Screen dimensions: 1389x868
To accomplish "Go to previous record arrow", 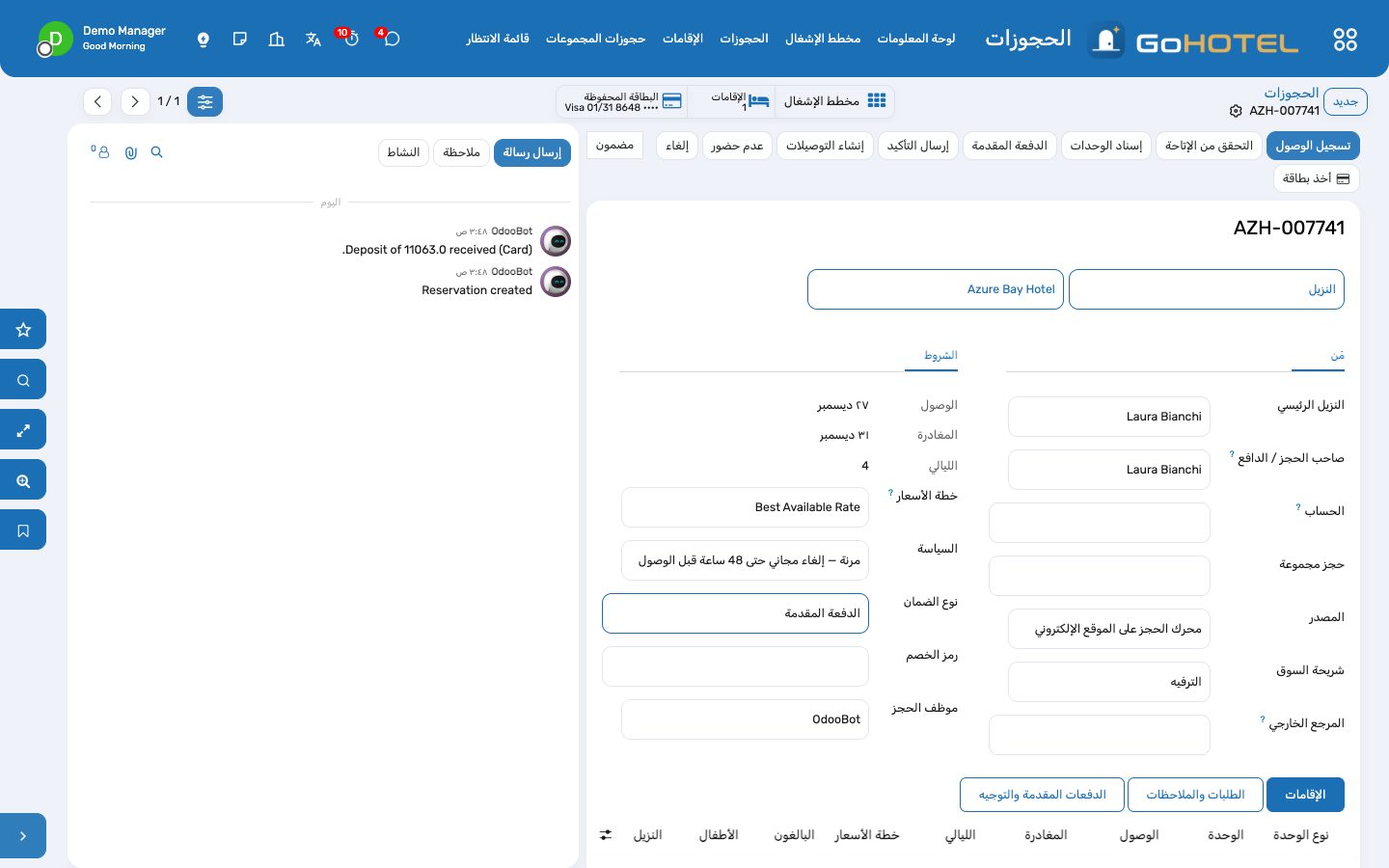I will tap(97, 101).
